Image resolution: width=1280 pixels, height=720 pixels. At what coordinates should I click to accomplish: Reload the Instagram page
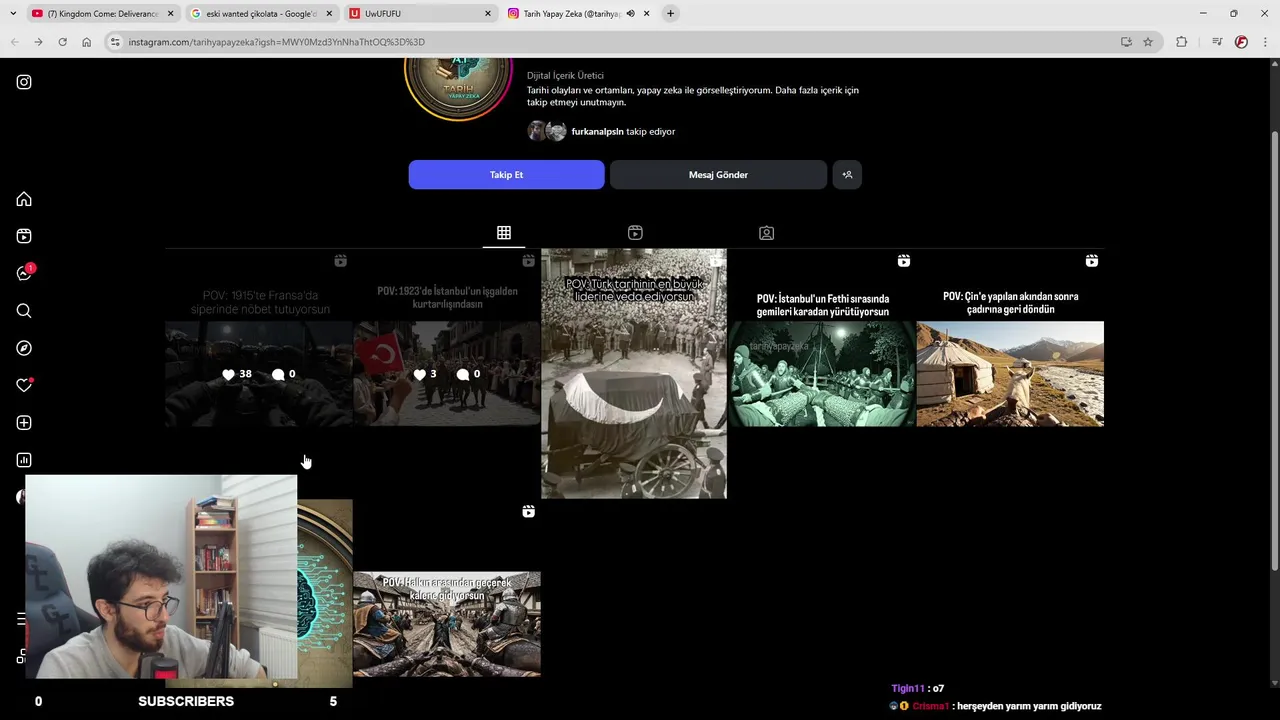pyautogui.click(x=62, y=42)
